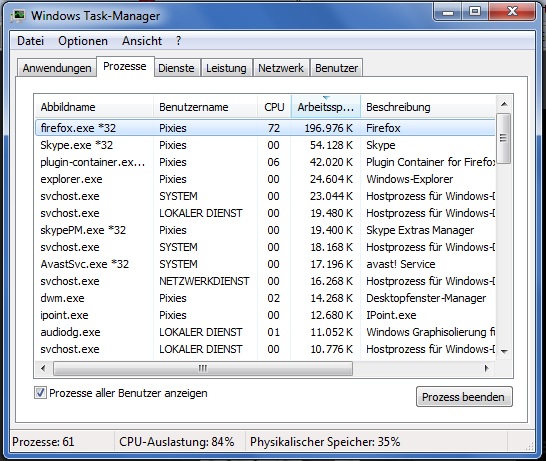
Task: Open the Datei menu
Action: (30, 41)
